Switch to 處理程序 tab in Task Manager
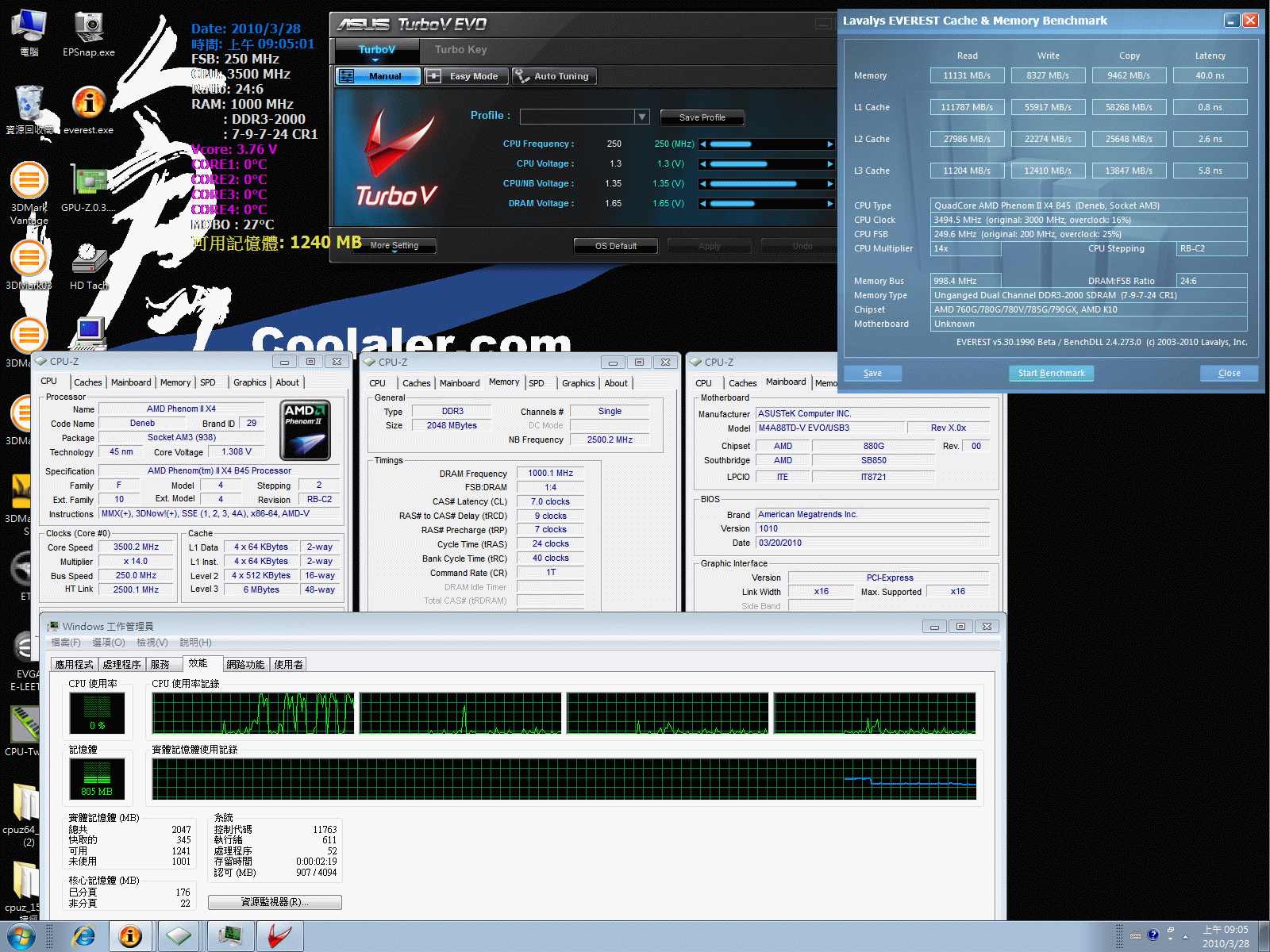 (x=121, y=665)
